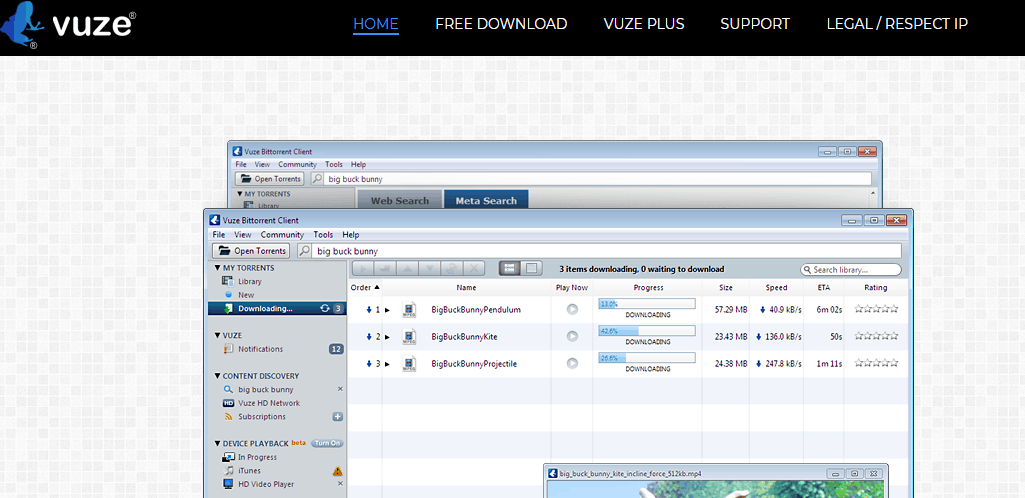Click the magnifier icon beside front search box

coord(304,251)
